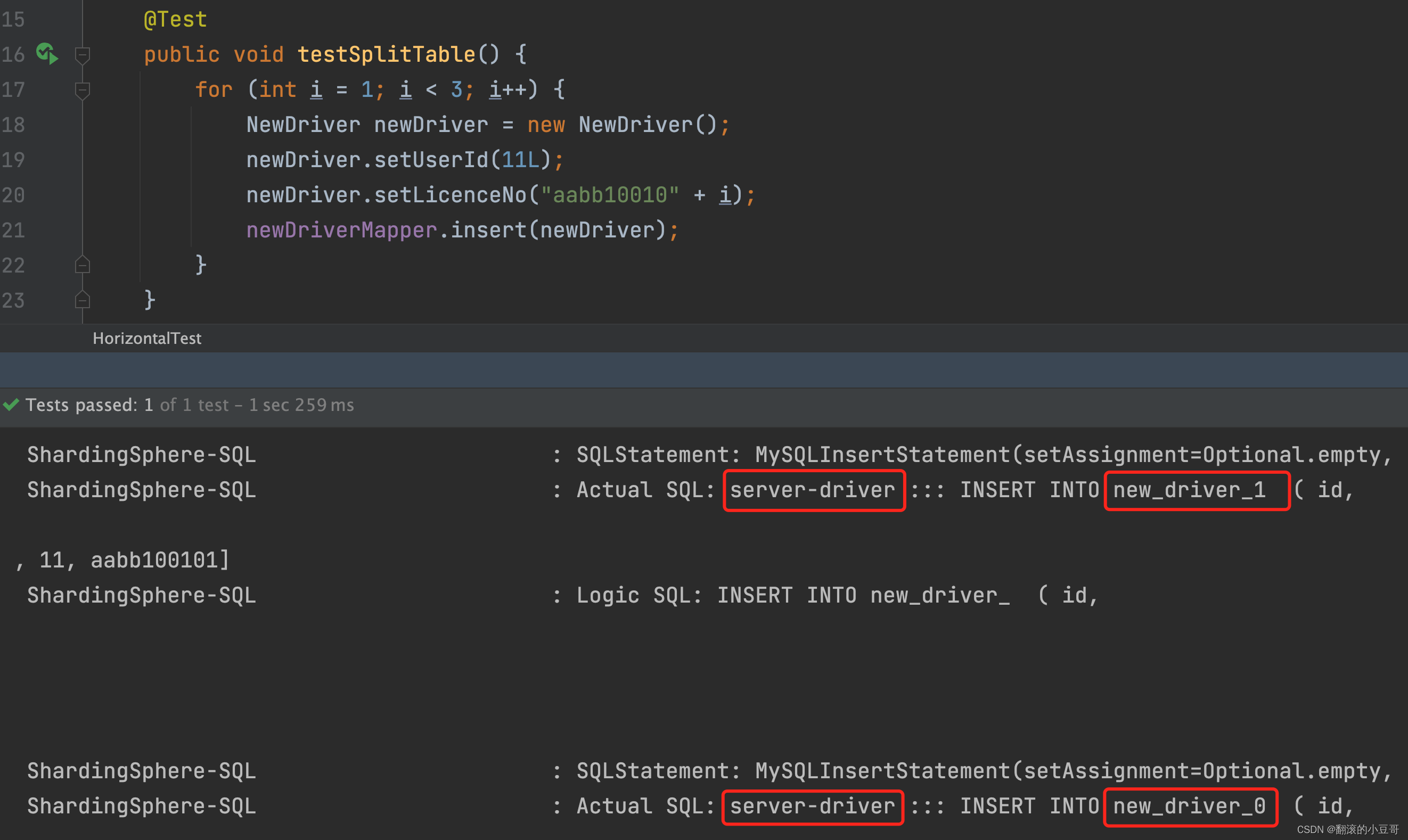Image resolution: width=1408 pixels, height=840 pixels.
Task: Collapse the for loop fold marker
Action: pyautogui.click(x=83, y=90)
